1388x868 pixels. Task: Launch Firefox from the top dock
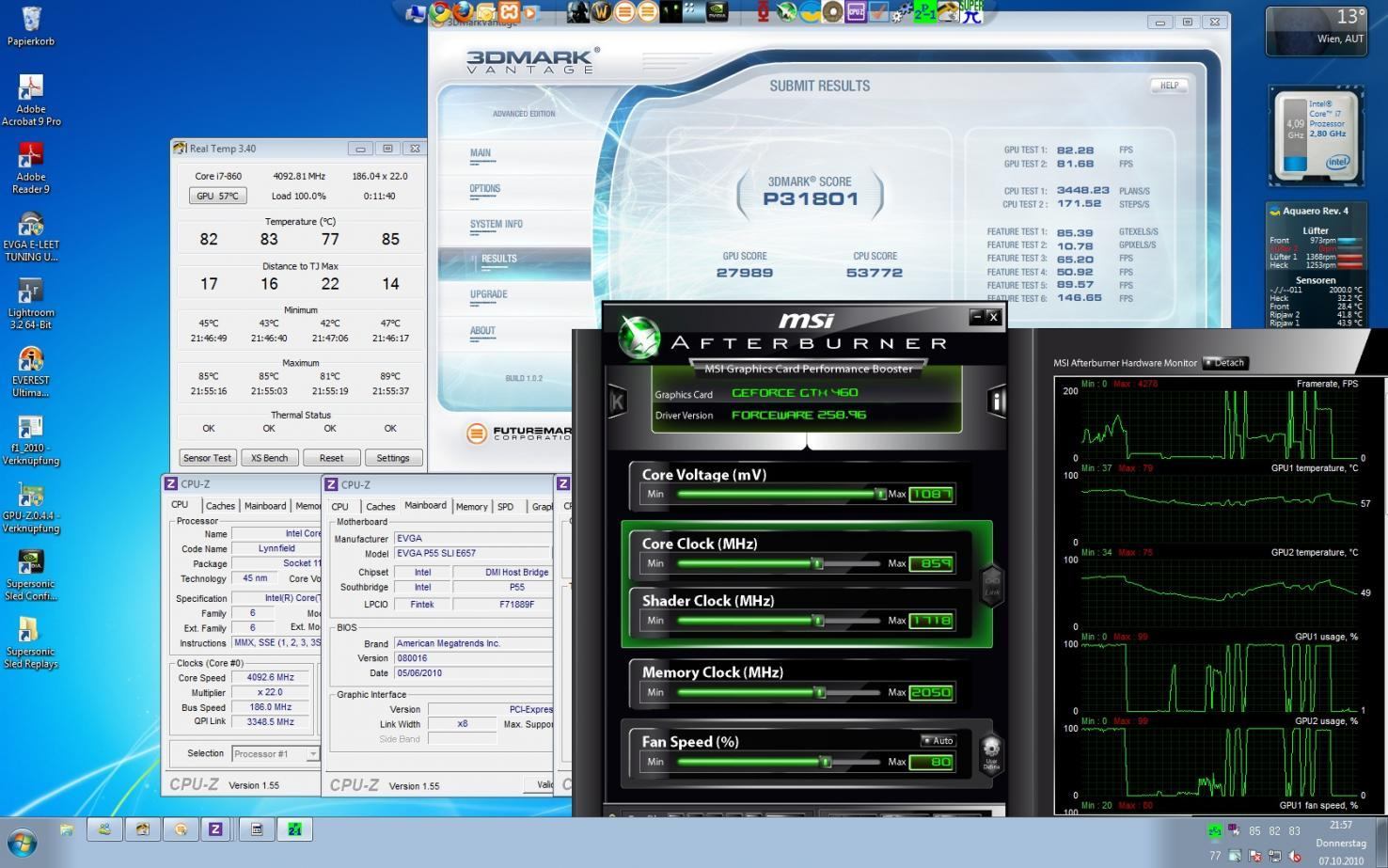pyautogui.click(x=462, y=12)
